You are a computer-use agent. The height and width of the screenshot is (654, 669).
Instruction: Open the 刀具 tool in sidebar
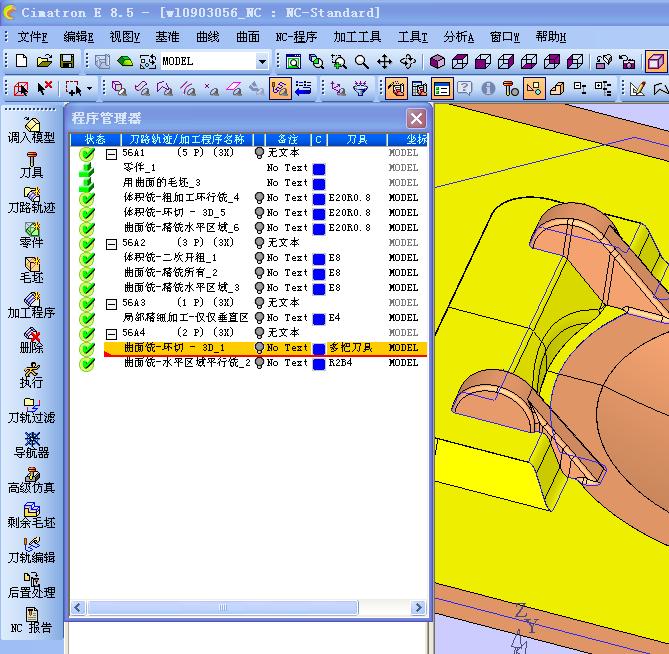[31, 166]
